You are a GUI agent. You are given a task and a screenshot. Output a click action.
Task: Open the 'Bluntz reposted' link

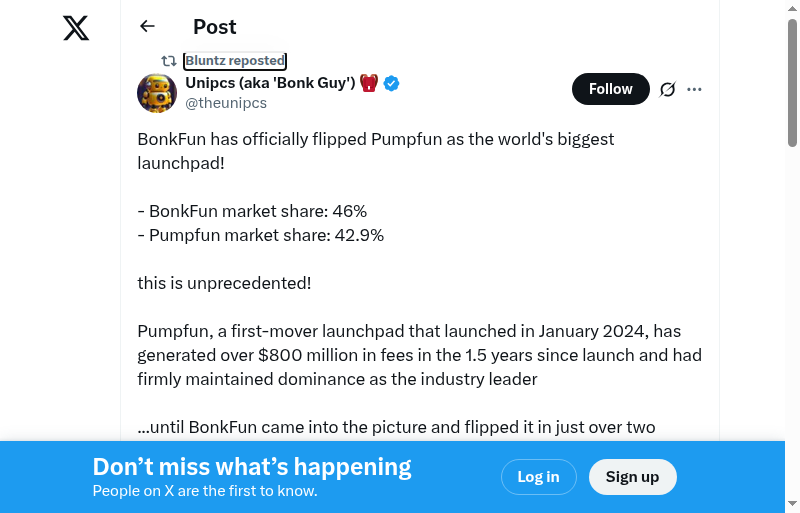click(235, 61)
